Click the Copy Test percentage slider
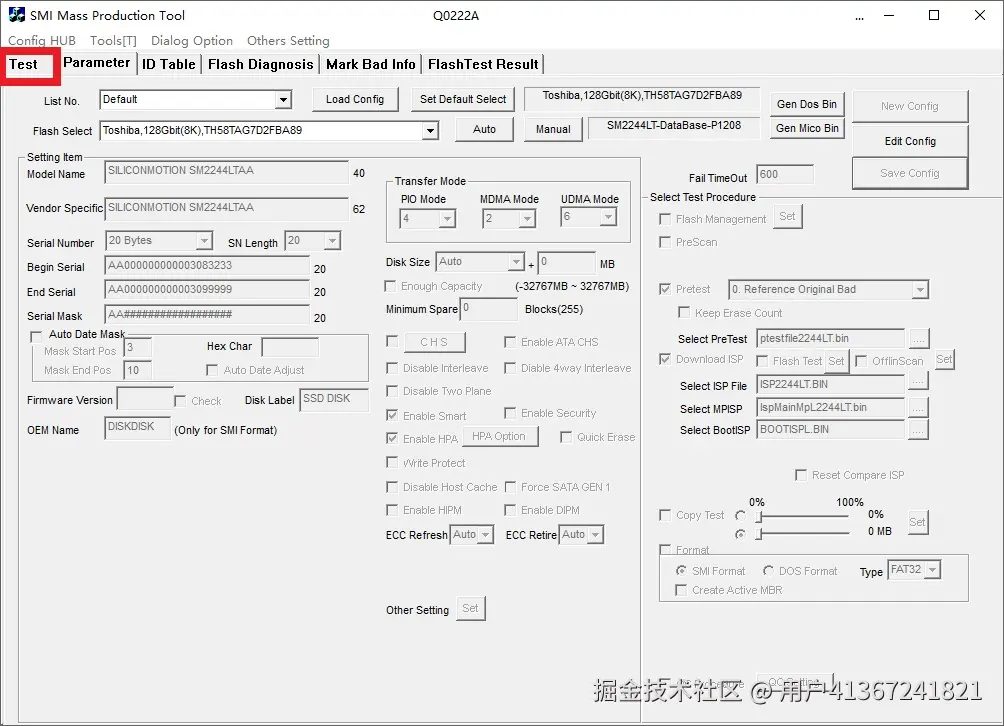 pos(804,516)
